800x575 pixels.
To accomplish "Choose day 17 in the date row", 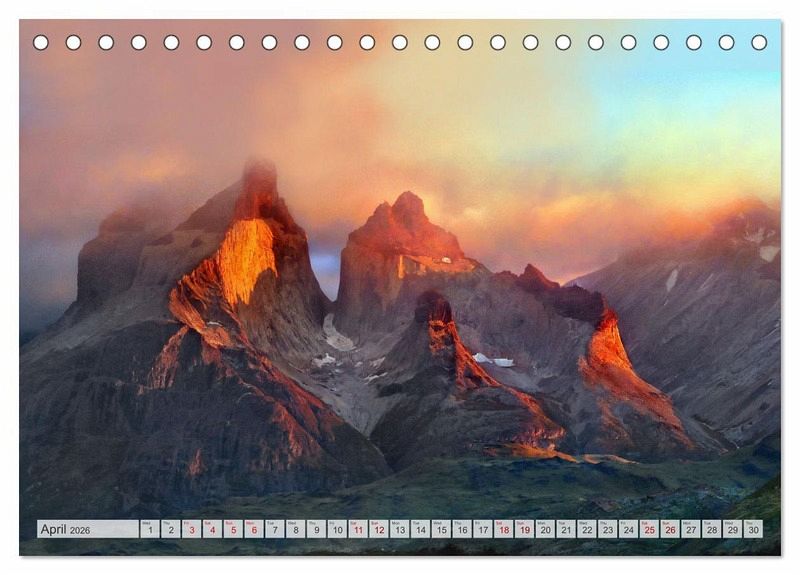I will 483,529.
